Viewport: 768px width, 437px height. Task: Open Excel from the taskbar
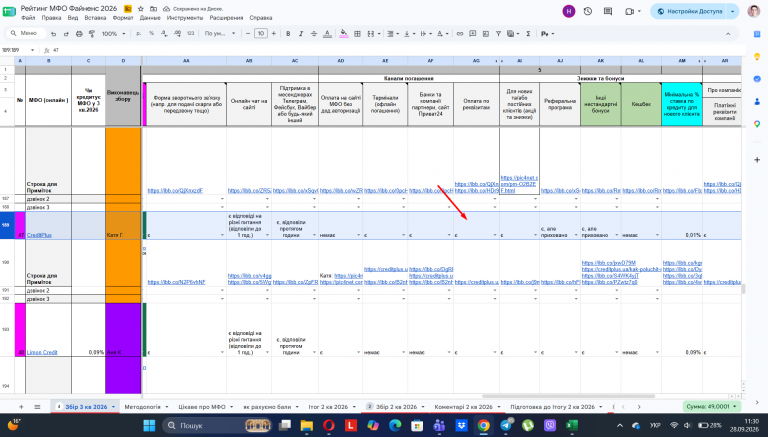click(572, 425)
